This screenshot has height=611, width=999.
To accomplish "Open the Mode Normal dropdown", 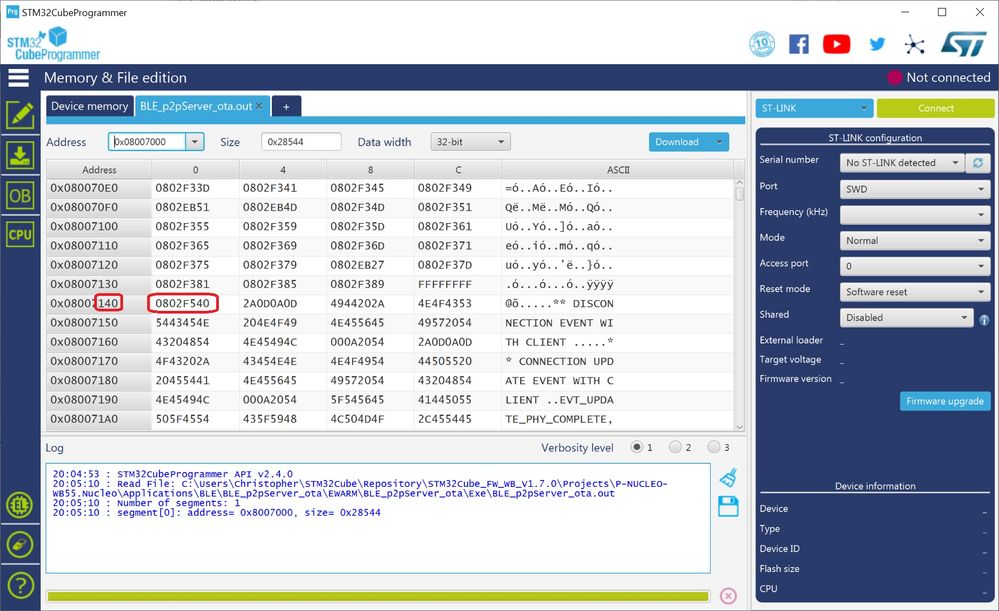I will (914, 241).
